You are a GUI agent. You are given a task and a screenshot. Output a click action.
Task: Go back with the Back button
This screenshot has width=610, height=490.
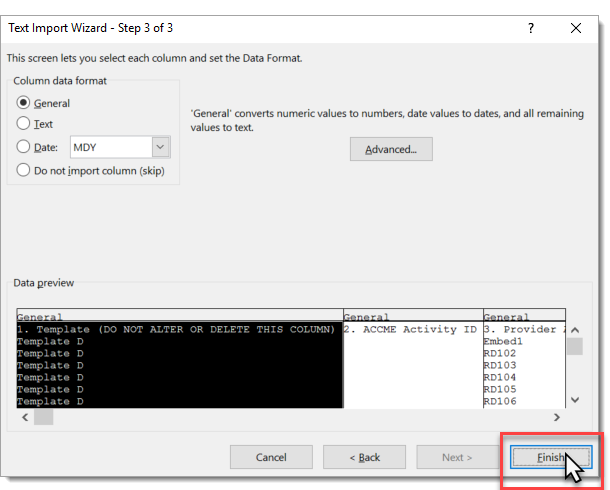[364, 457]
